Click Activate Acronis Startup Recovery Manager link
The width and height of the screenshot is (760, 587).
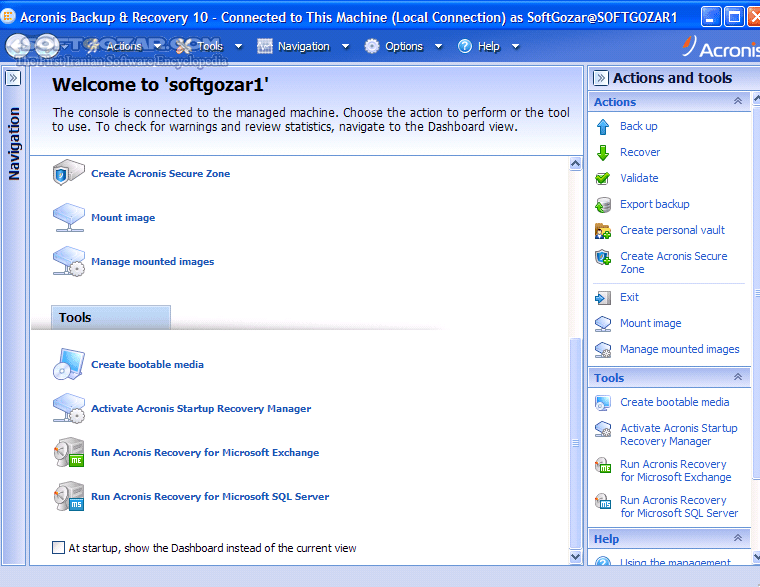[x=201, y=408]
